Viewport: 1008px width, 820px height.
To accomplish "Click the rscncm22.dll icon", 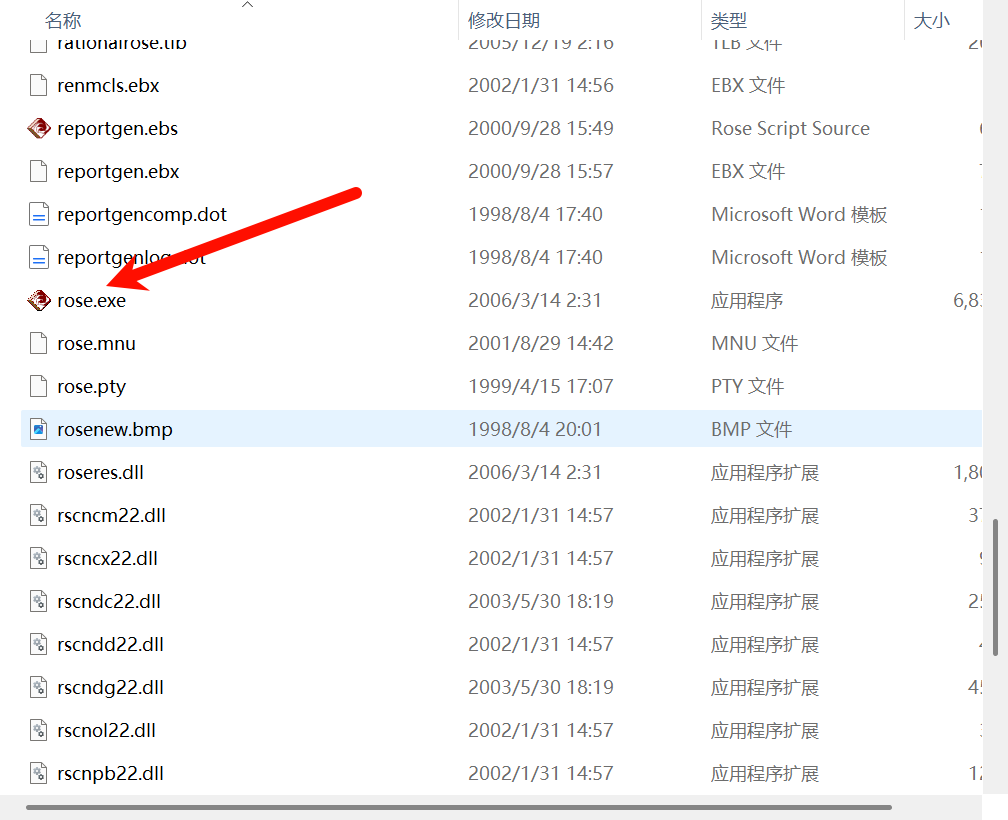I will pyautogui.click(x=39, y=515).
